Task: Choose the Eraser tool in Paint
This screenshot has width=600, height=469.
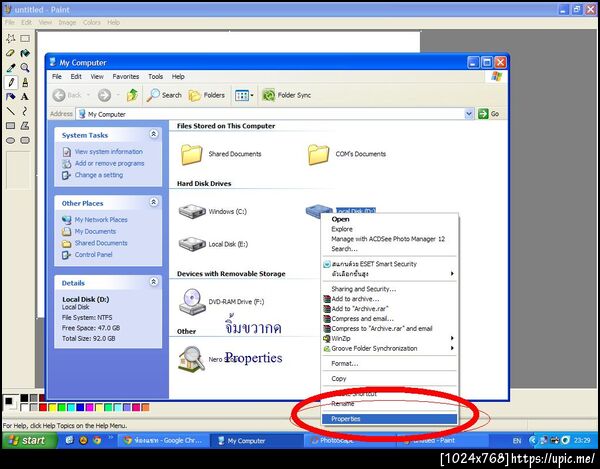Action: [11, 53]
